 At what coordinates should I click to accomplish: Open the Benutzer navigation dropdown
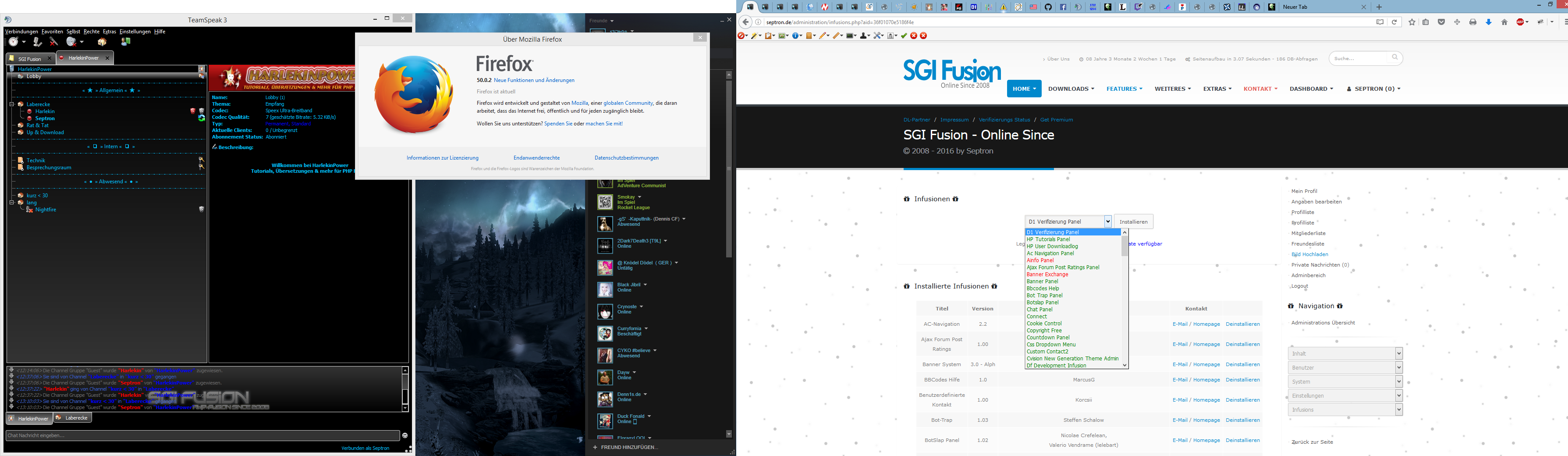1345,367
